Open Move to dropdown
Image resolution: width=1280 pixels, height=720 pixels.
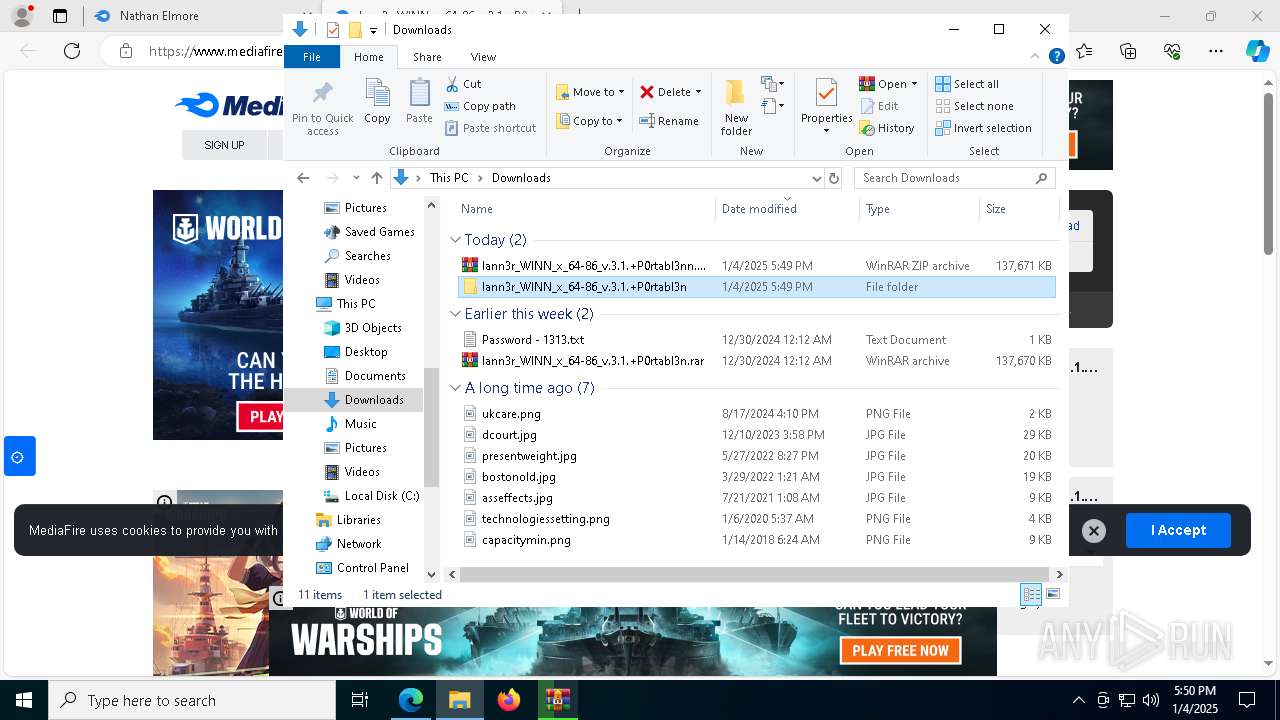(590, 92)
